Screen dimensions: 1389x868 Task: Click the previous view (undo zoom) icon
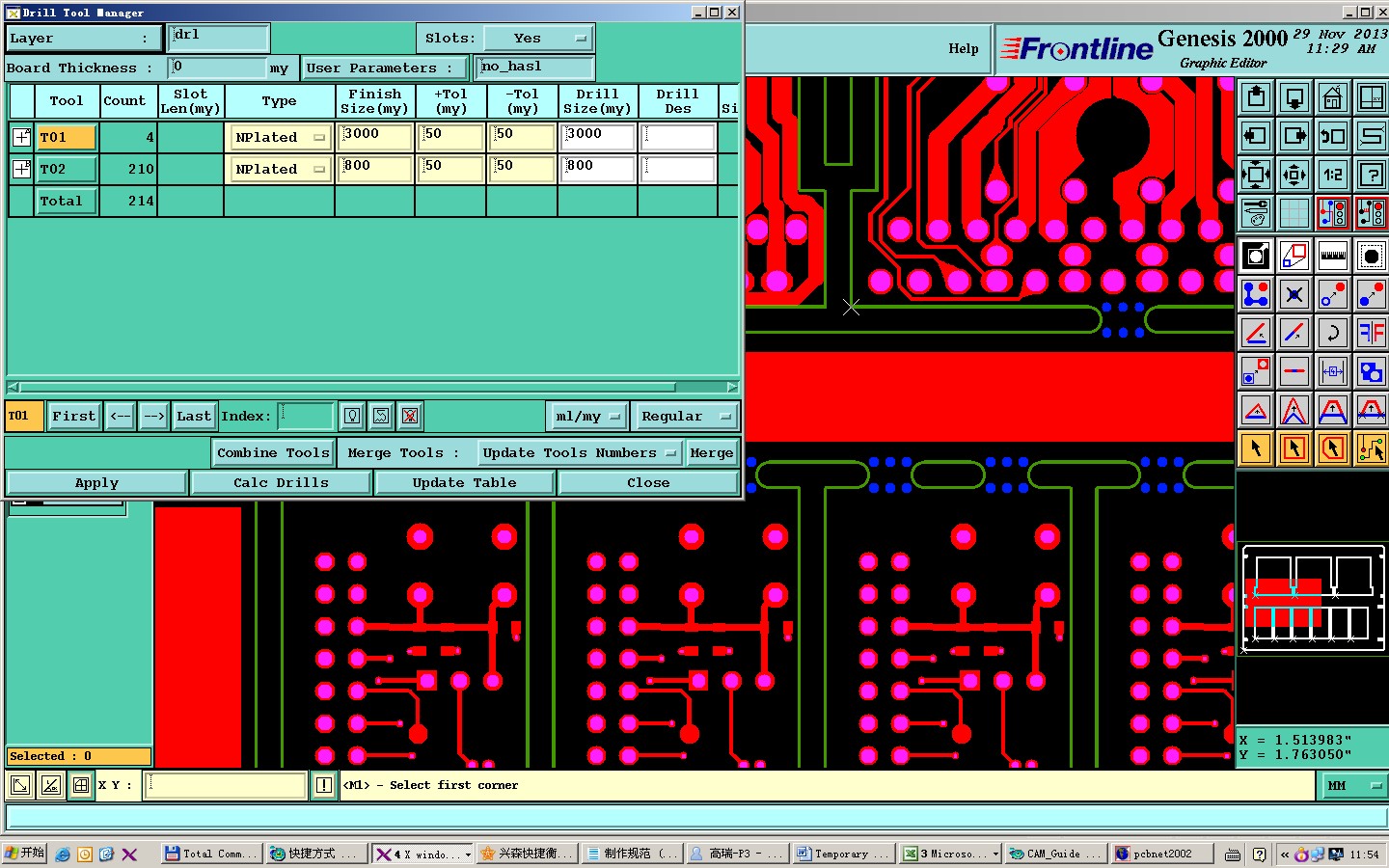[1333, 136]
